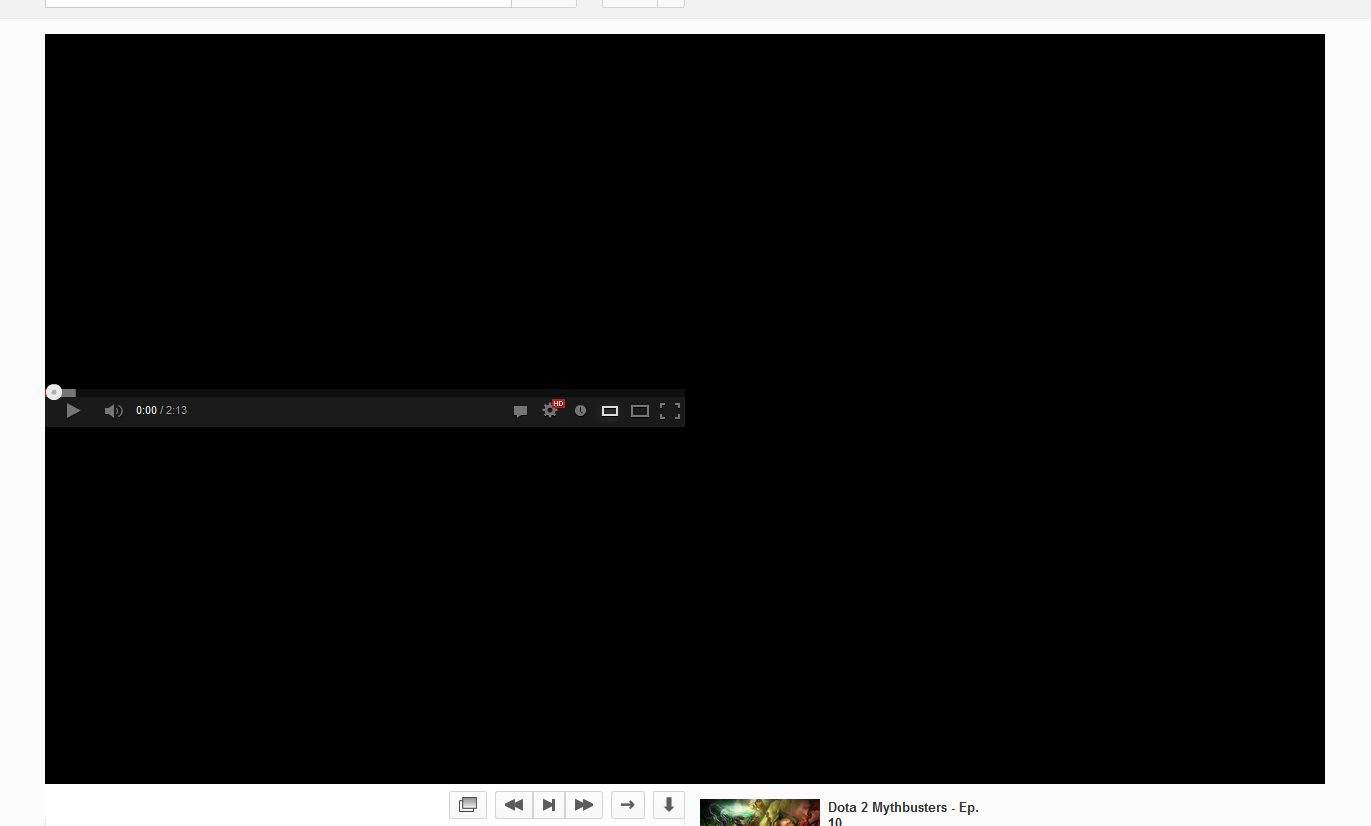Toggle the speech bubble annotations icon
The height and width of the screenshot is (826, 1371).
[520, 411]
